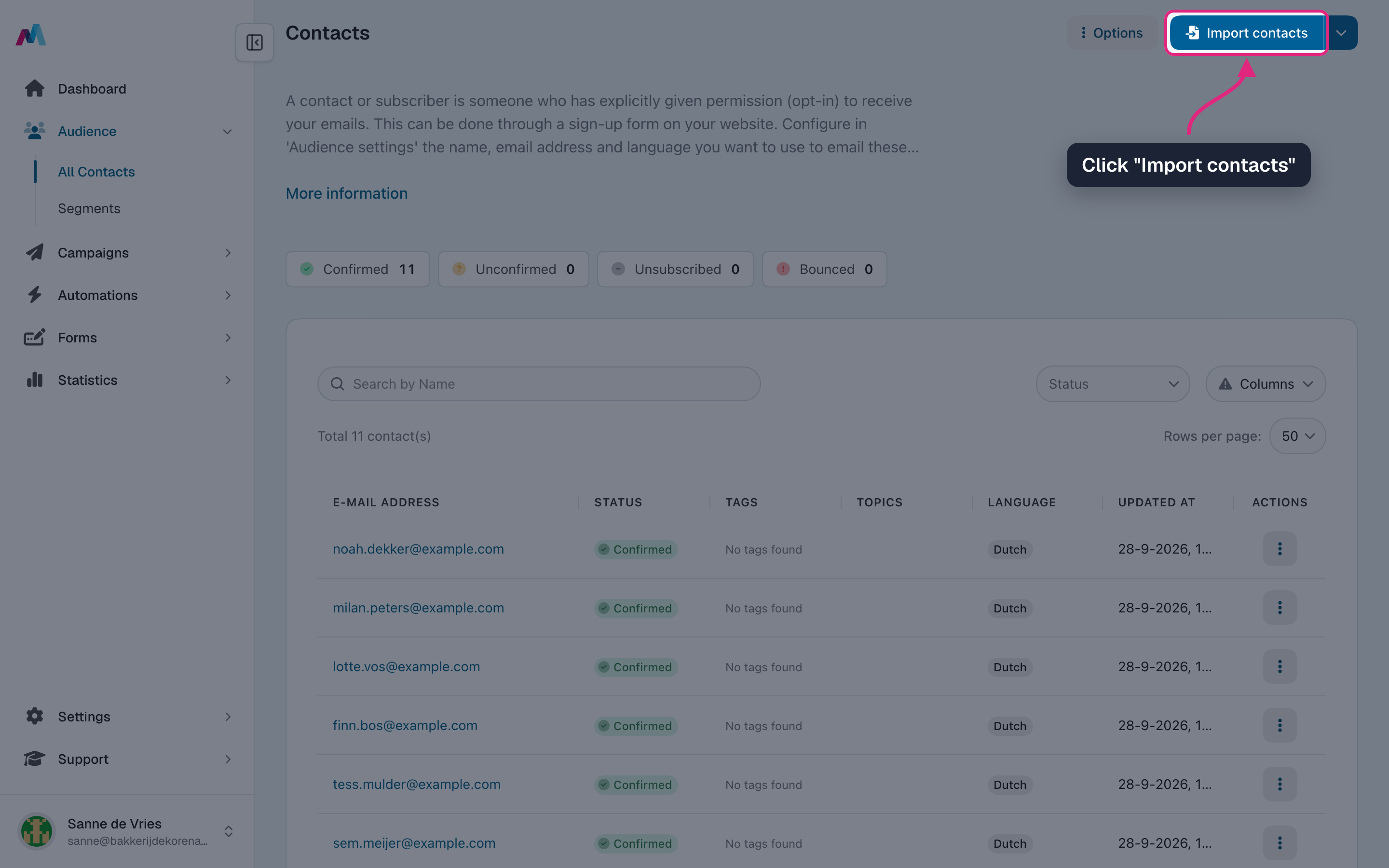Open actions menu for noah.dekker@example.com
Screen dimensions: 1389x868
[1280, 549]
